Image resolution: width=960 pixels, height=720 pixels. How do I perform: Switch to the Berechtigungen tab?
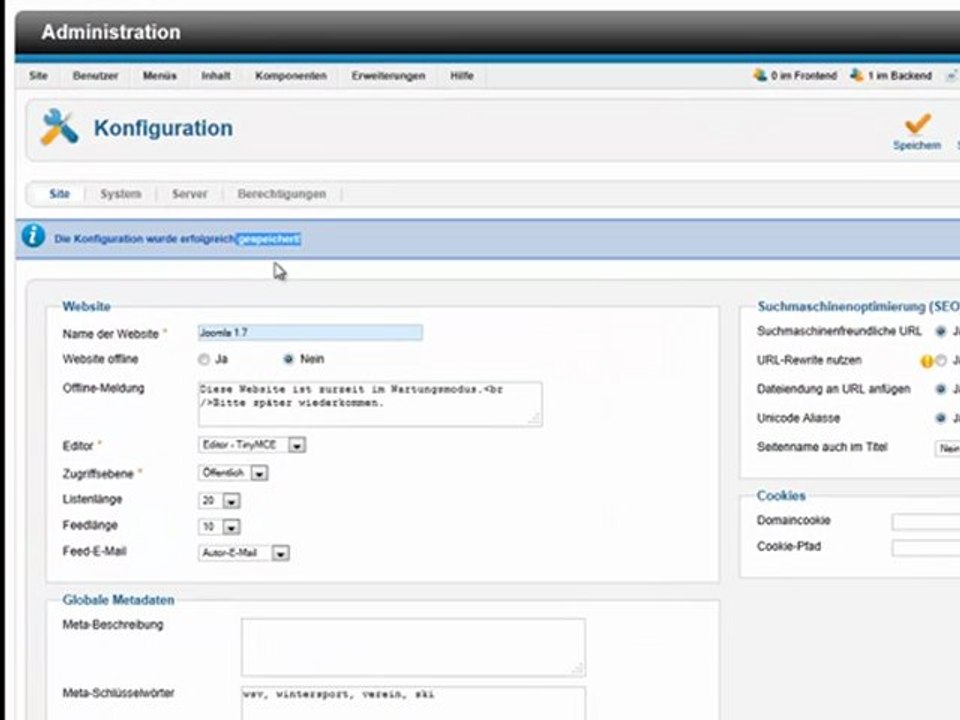(282, 194)
